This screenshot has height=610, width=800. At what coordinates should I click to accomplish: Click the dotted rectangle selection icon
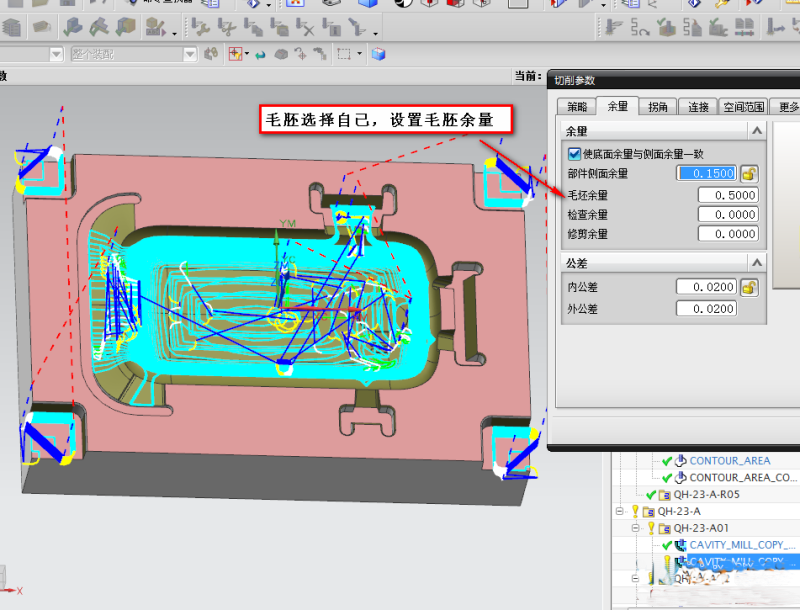pyautogui.click(x=343, y=53)
